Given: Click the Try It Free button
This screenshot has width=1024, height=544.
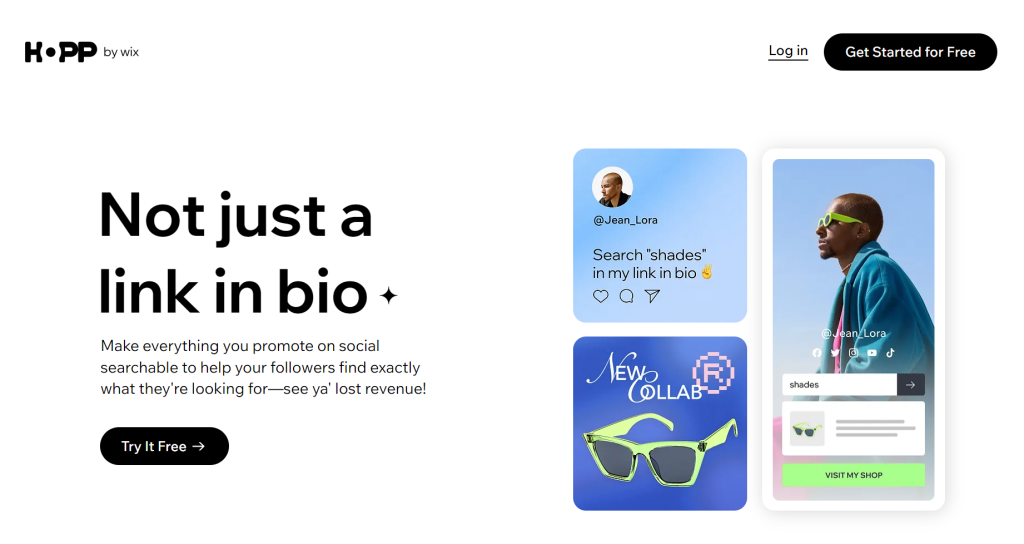Looking at the screenshot, I should [x=165, y=446].
